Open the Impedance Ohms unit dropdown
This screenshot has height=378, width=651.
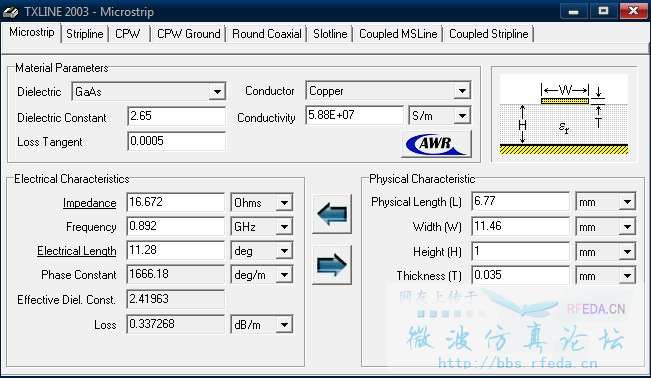pyautogui.click(x=284, y=203)
